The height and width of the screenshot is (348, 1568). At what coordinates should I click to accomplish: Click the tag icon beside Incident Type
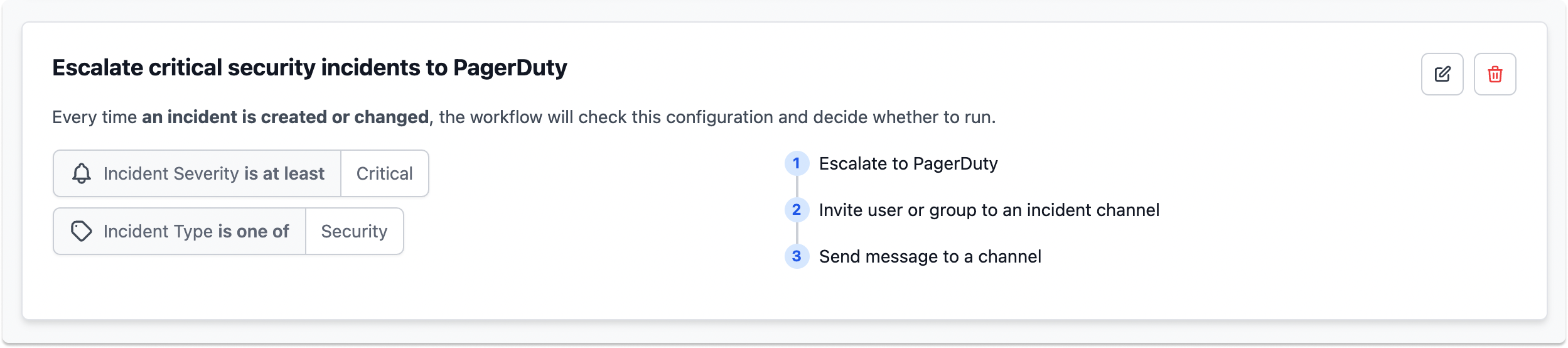coord(82,231)
